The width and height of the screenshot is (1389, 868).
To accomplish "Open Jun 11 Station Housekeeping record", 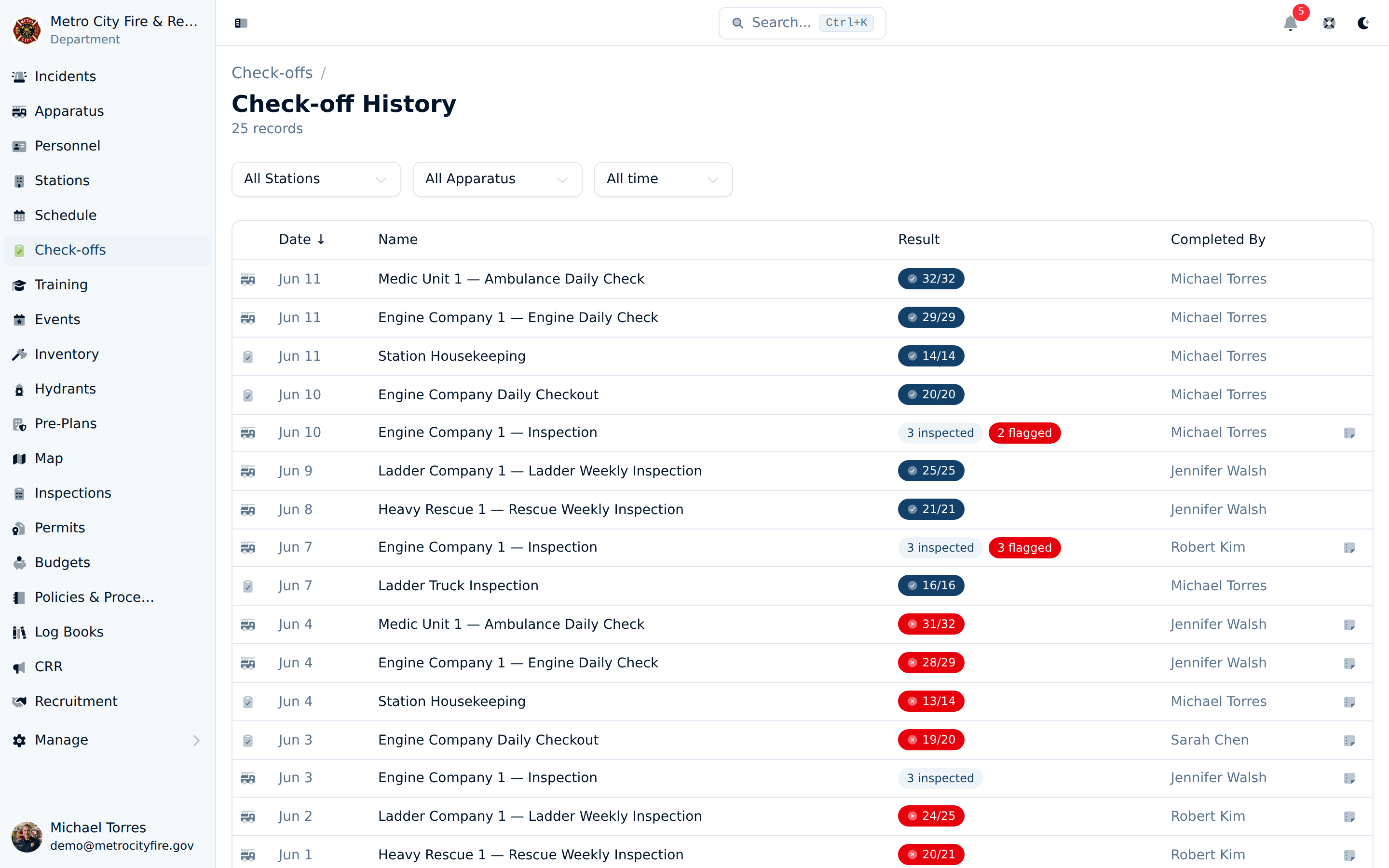I will [x=802, y=356].
